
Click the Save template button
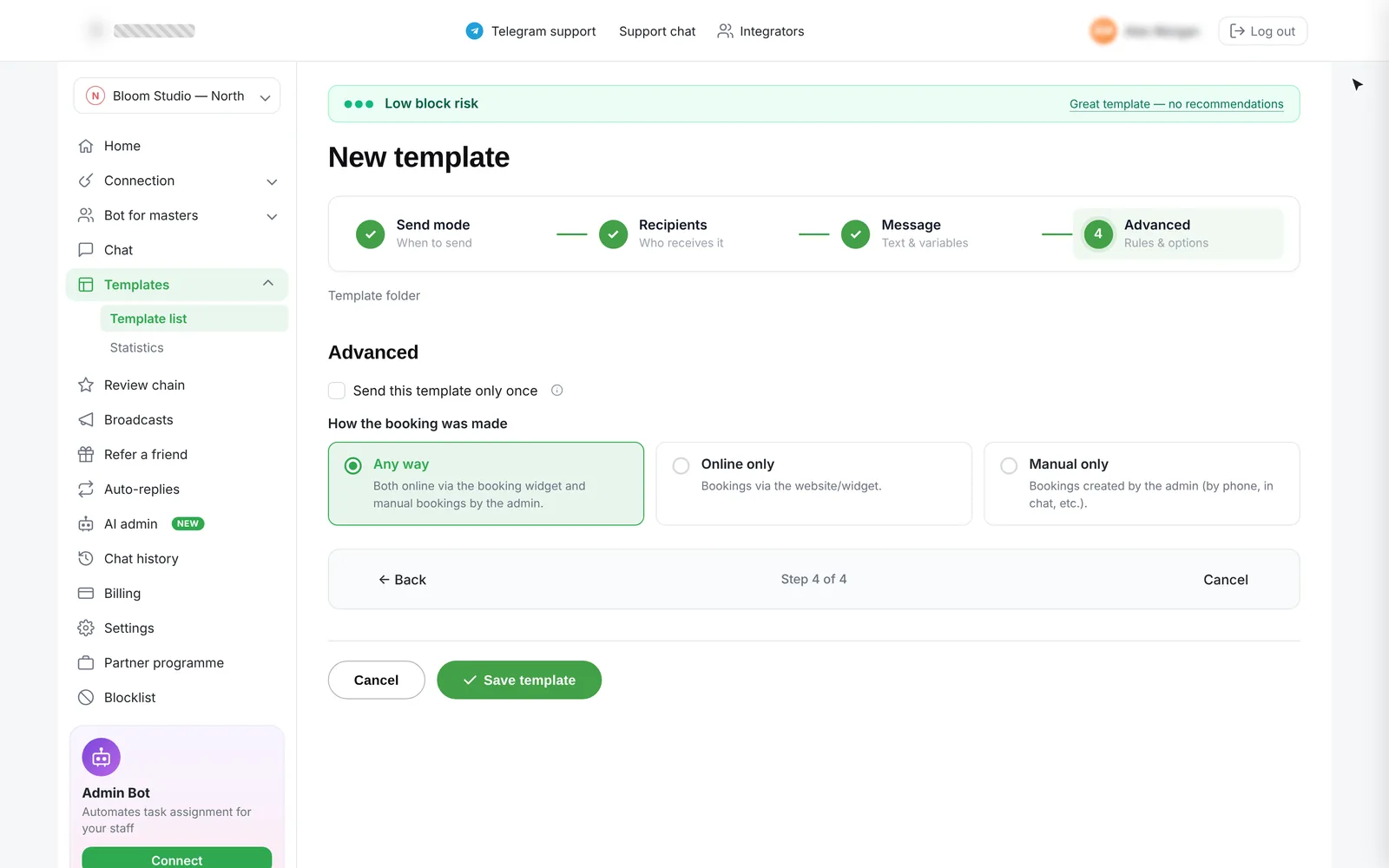[519, 680]
